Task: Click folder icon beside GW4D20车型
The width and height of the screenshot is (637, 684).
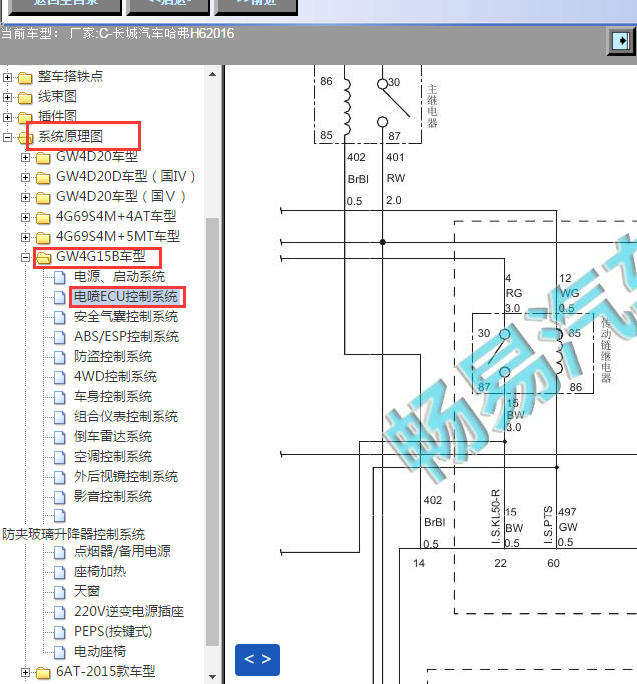Action: click(43, 158)
